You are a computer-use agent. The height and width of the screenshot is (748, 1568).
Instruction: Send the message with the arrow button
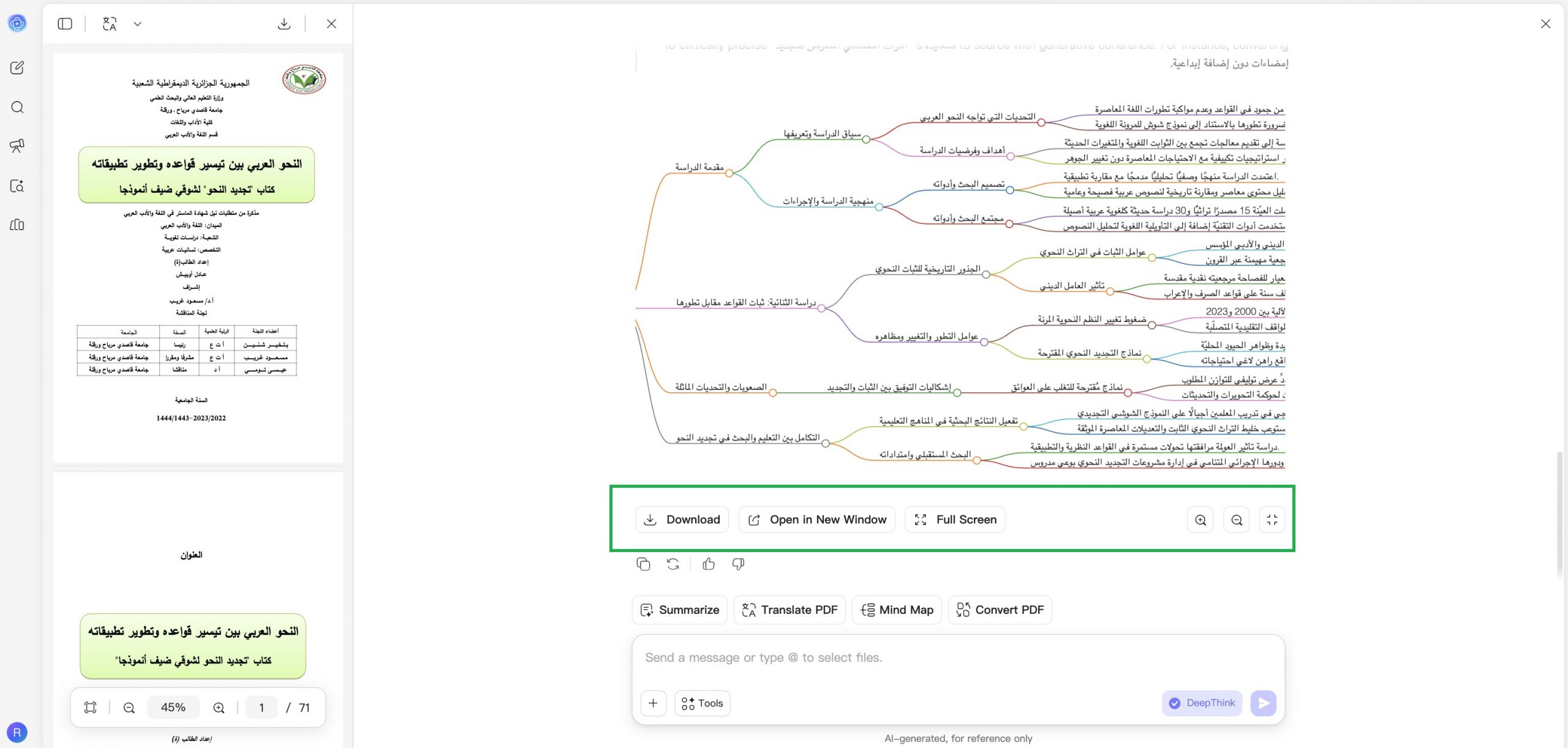pyautogui.click(x=1264, y=703)
